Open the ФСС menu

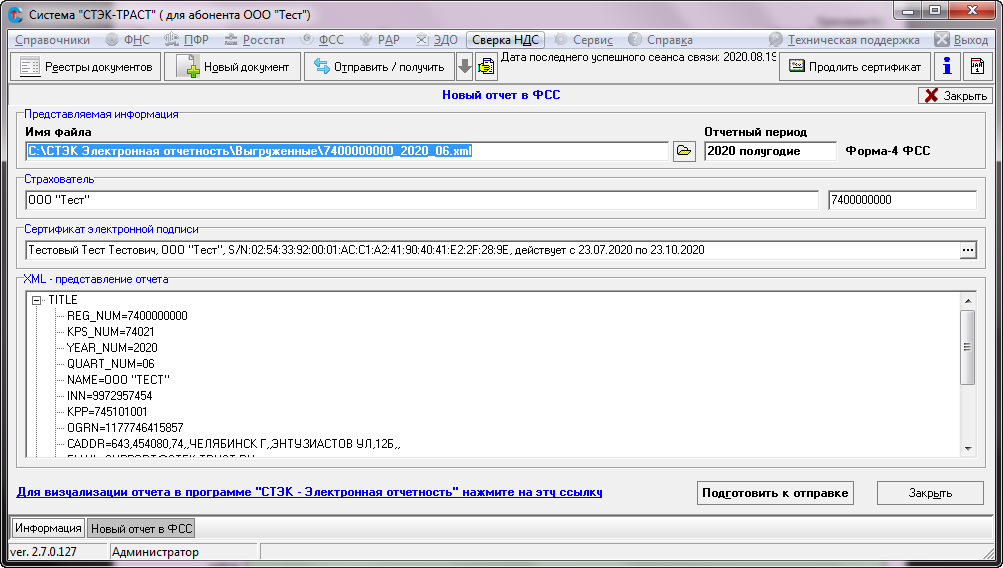[322, 40]
